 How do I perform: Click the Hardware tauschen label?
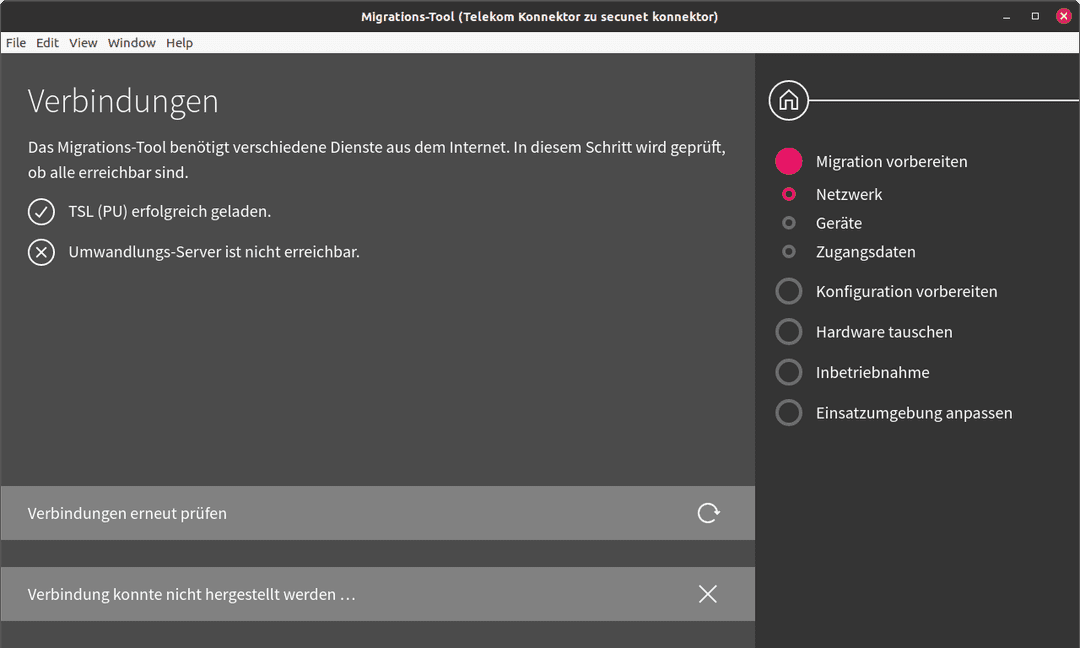884,332
